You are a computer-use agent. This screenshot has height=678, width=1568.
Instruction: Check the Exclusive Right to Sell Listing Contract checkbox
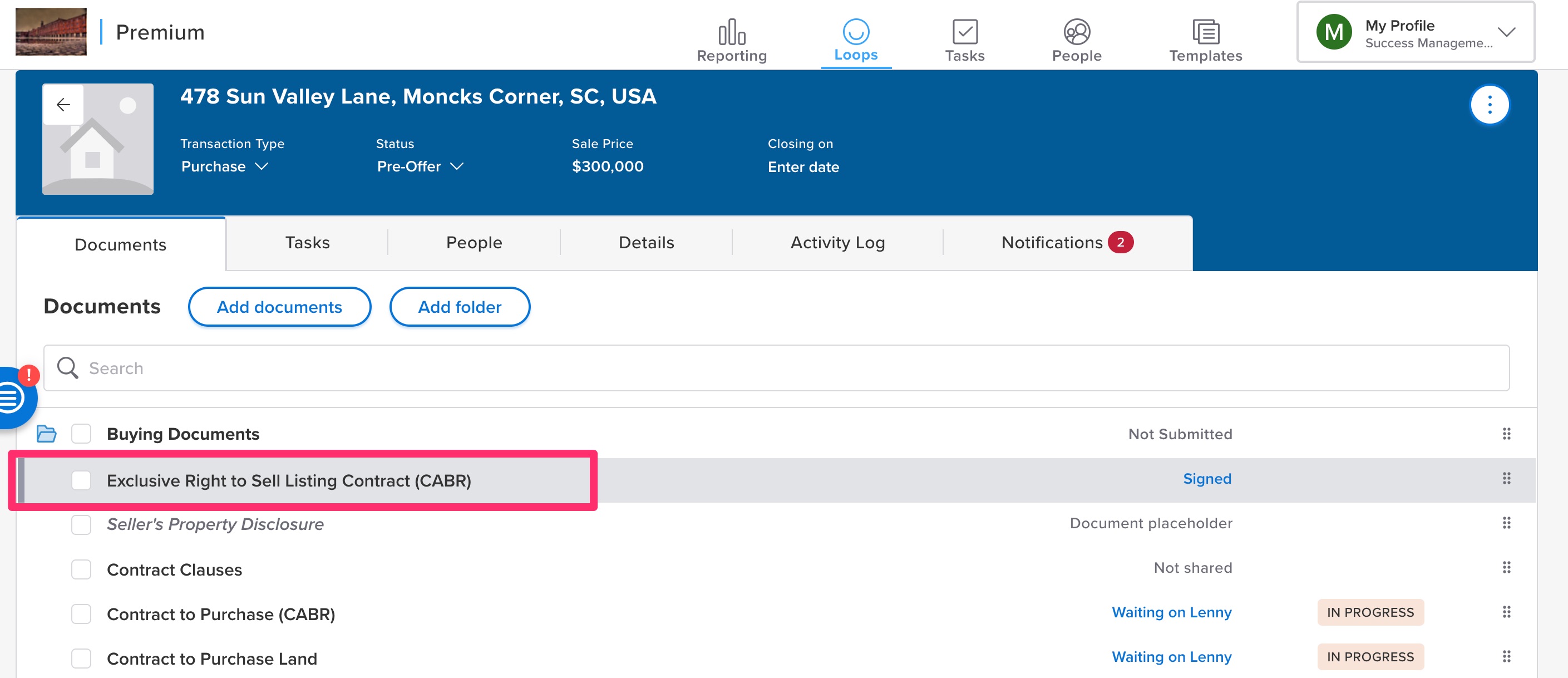pos(81,480)
